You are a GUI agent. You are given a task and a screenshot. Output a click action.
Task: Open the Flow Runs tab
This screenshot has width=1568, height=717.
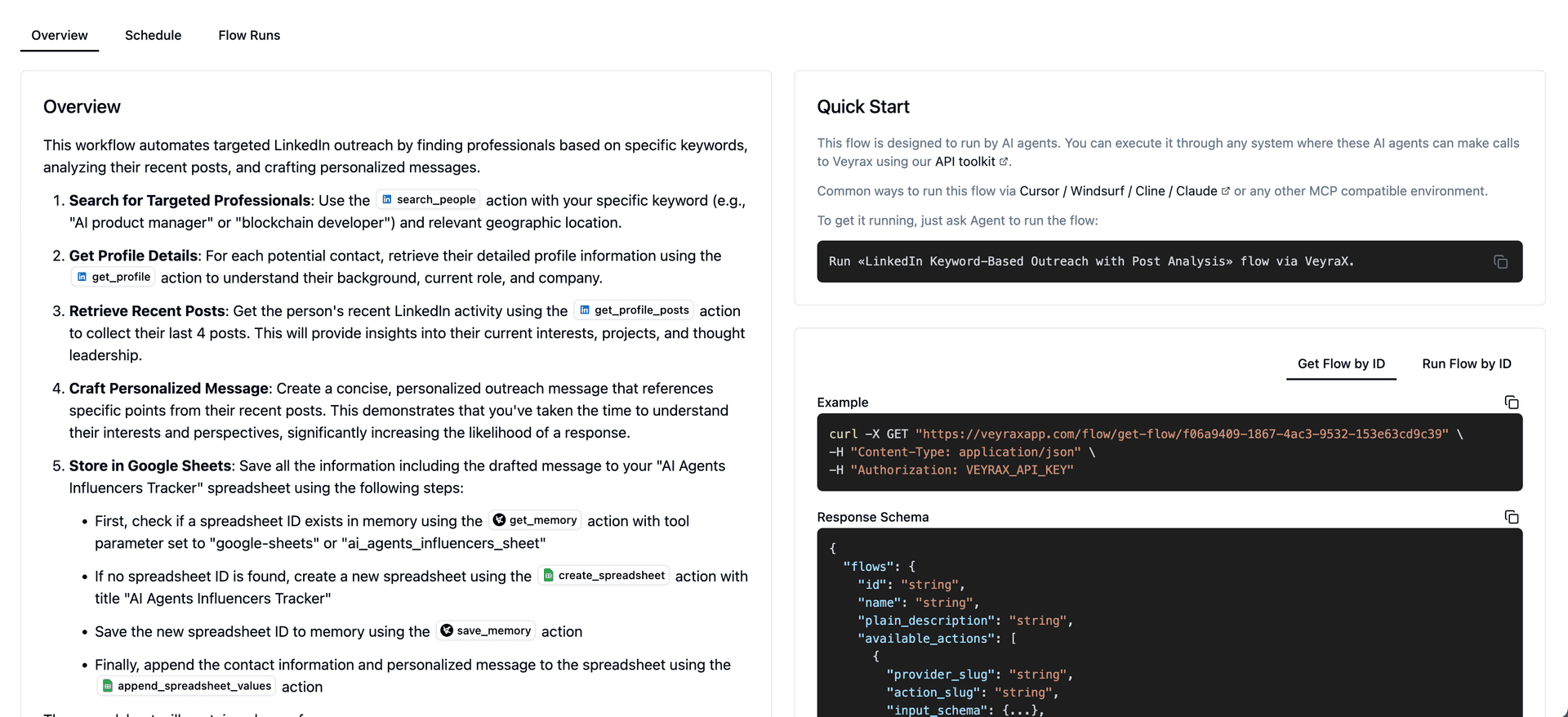(249, 35)
